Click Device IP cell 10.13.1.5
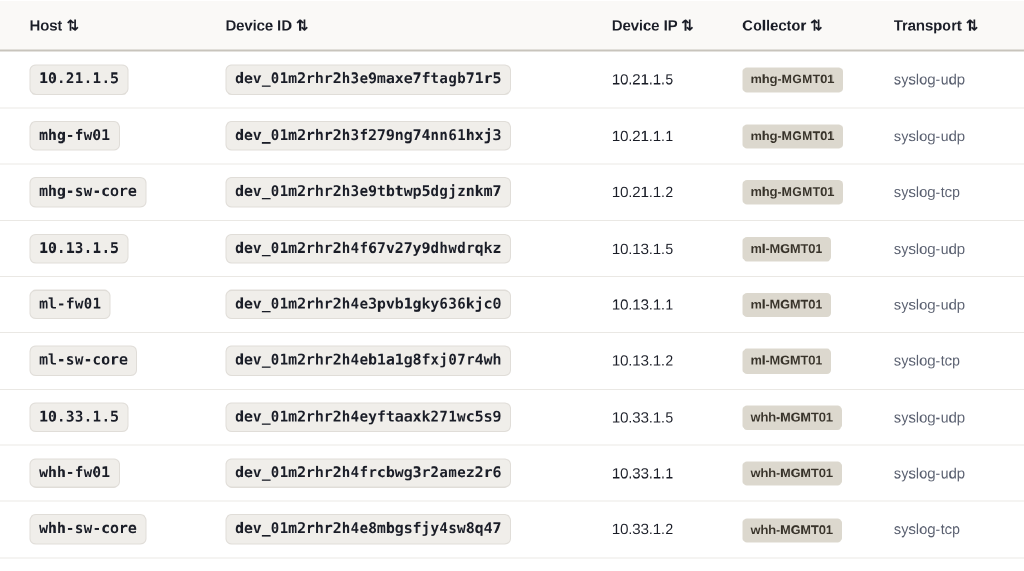The height and width of the screenshot is (571, 1024). [642, 249]
